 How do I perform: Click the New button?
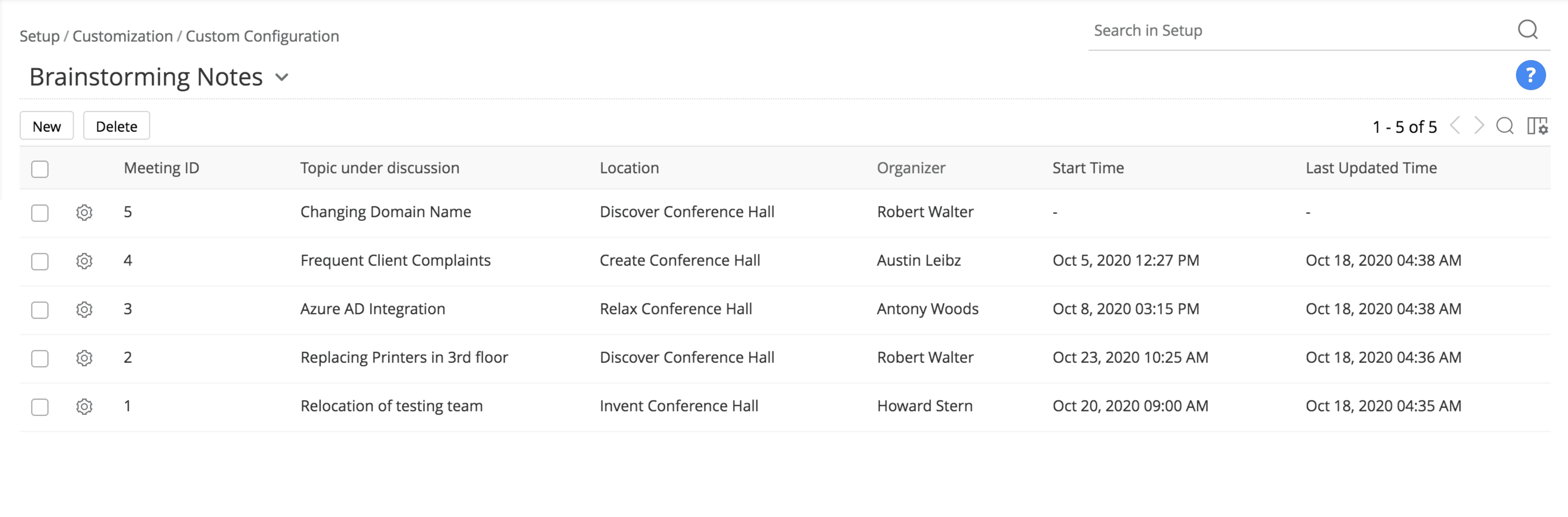[47, 126]
